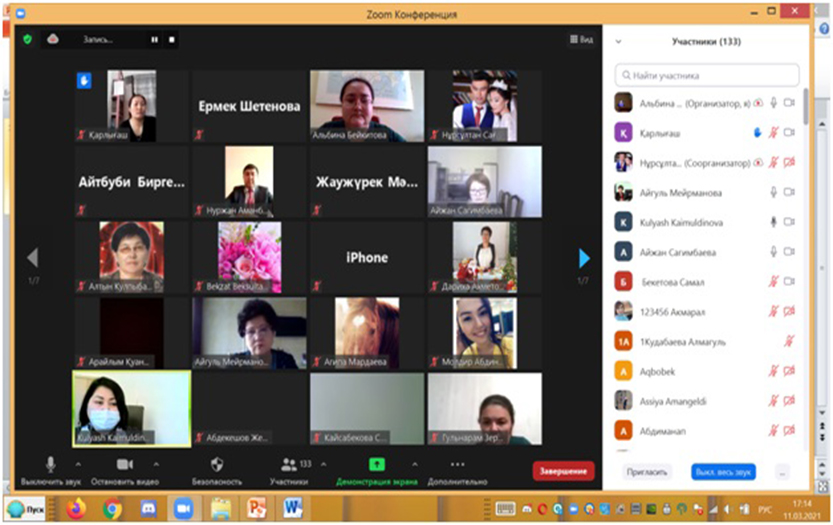
Task: Click the red Завершение end meeting button
Action: (x=563, y=471)
